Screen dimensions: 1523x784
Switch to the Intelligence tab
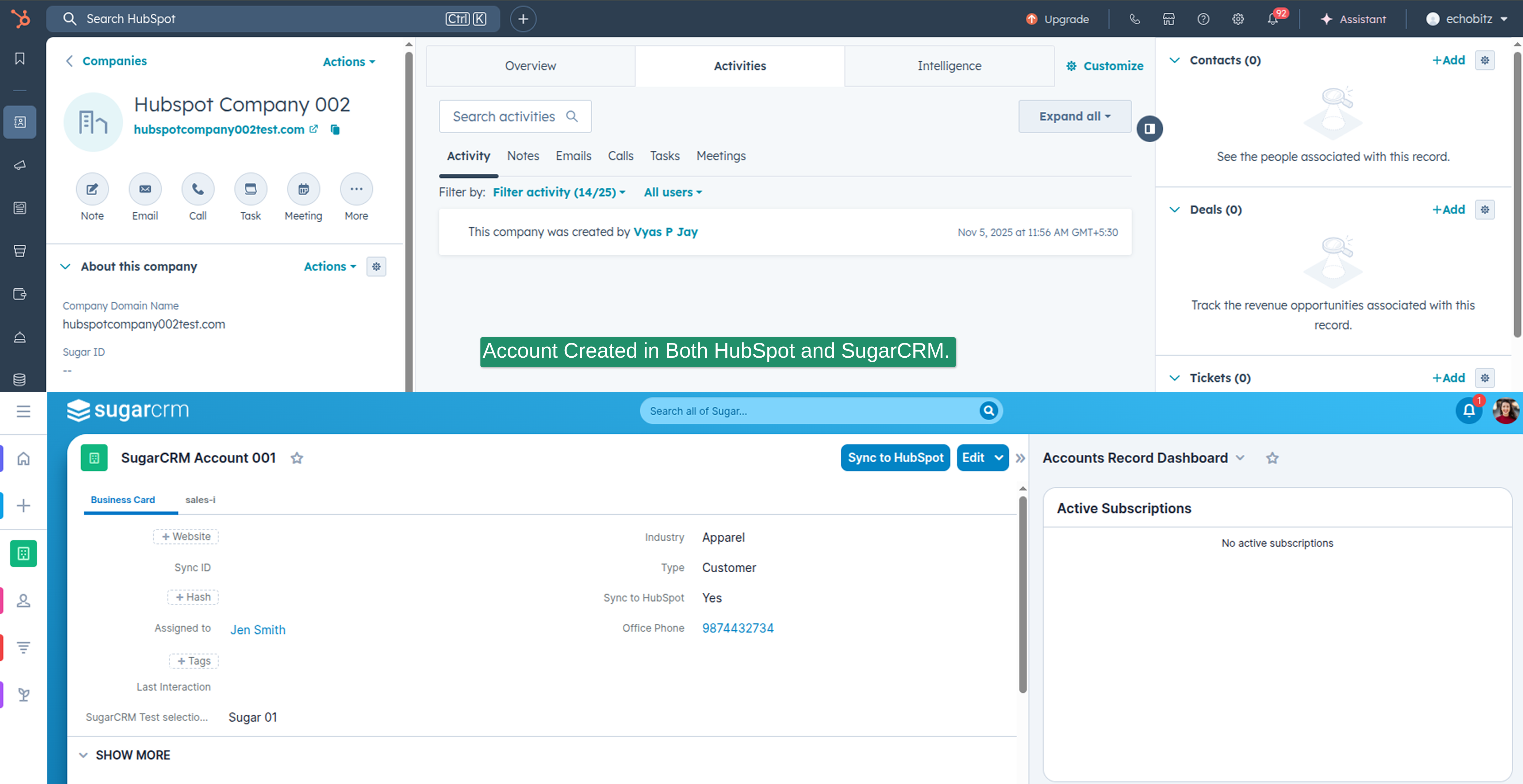tap(948, 66)
